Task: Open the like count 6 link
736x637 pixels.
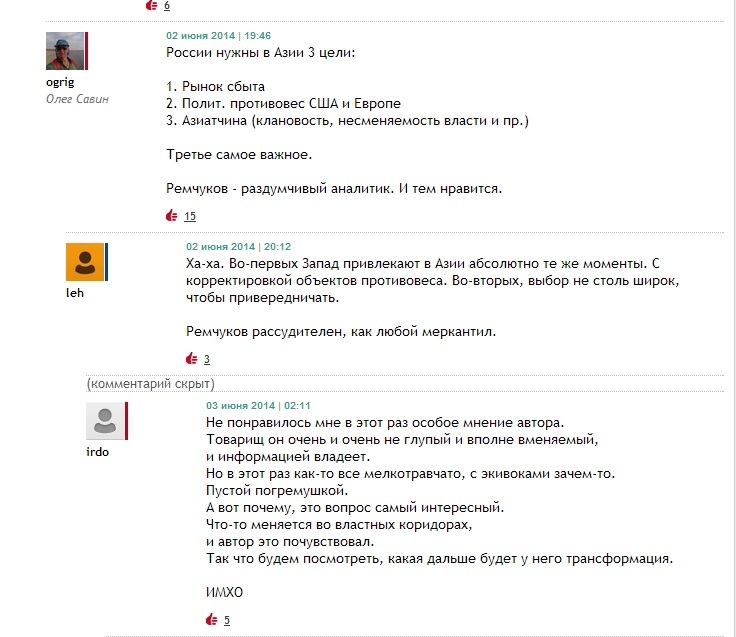Action: pos(167,6)
